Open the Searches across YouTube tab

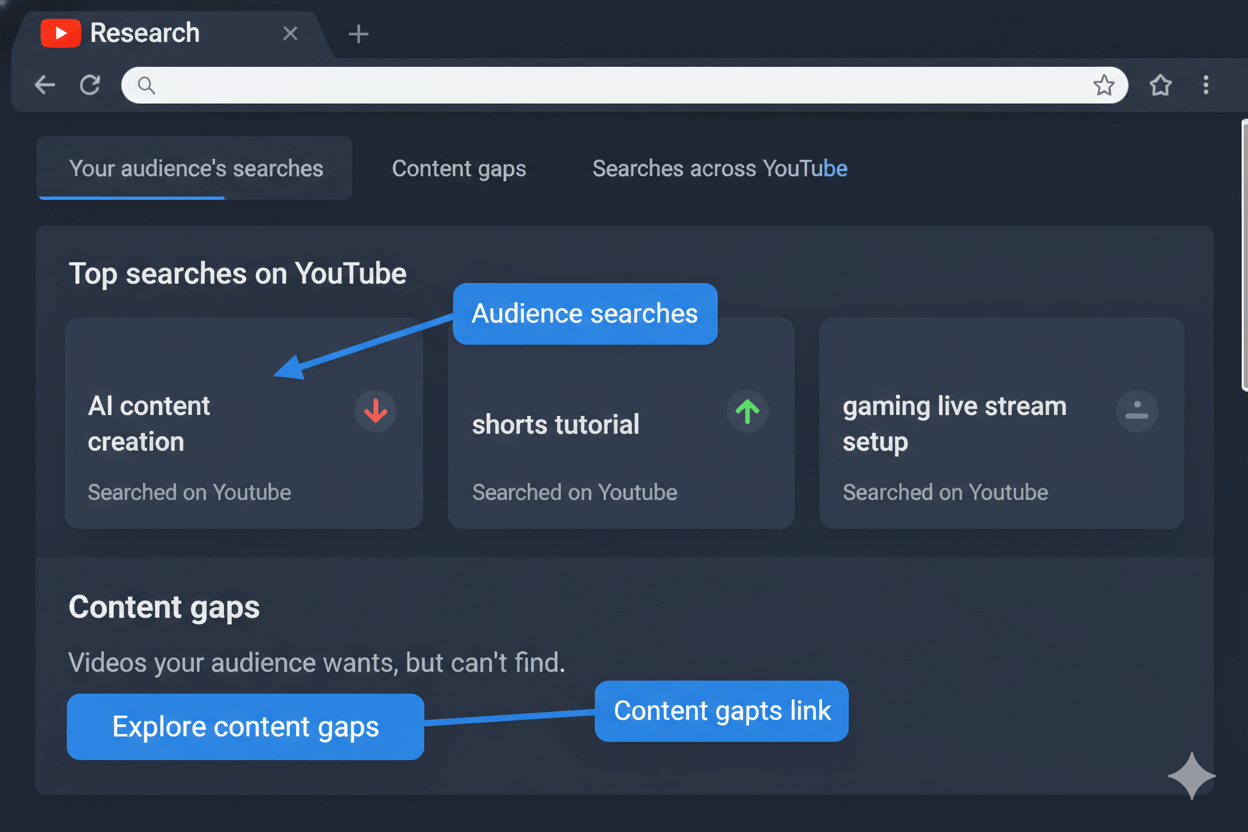click(x=719, y=168)
